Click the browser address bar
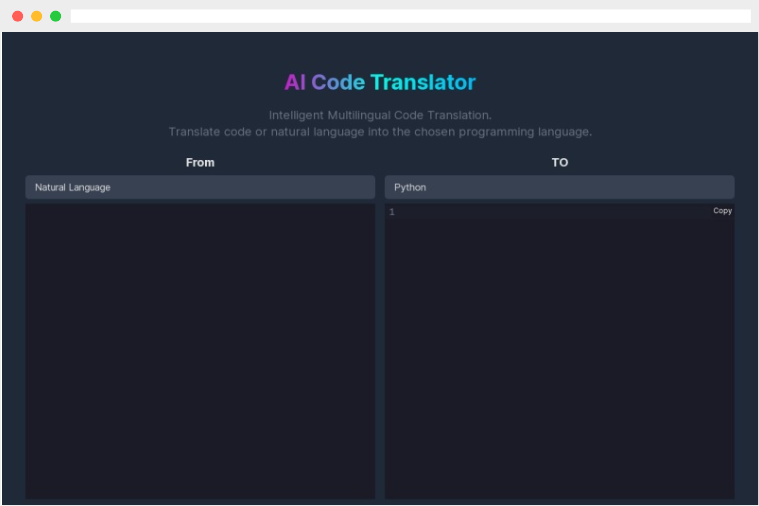The width and height of the screenshot is (759, 506). [x=410, y=16]
